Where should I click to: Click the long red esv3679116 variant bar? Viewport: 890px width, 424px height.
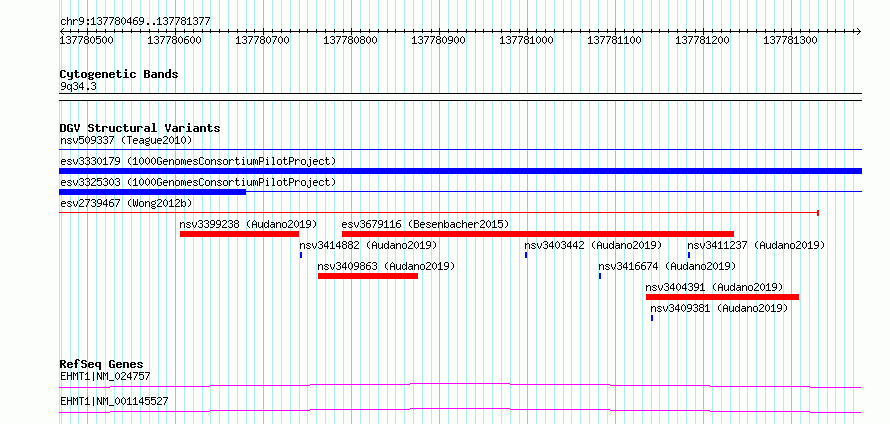pos(538,234)
